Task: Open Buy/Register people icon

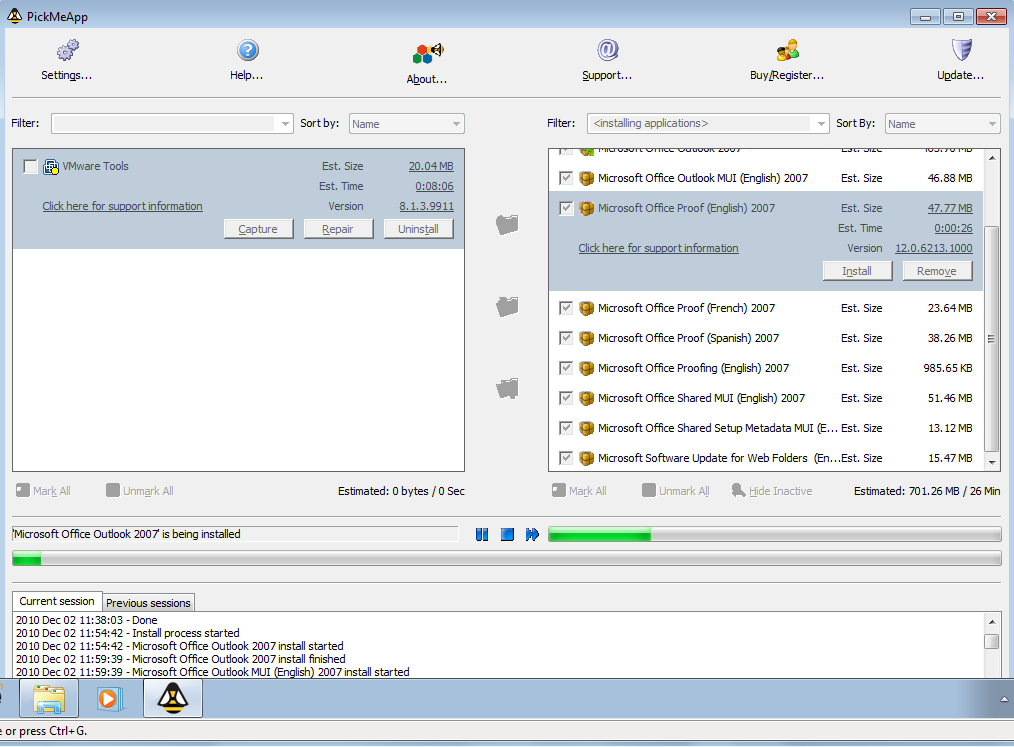Action: tap(788, 50)
